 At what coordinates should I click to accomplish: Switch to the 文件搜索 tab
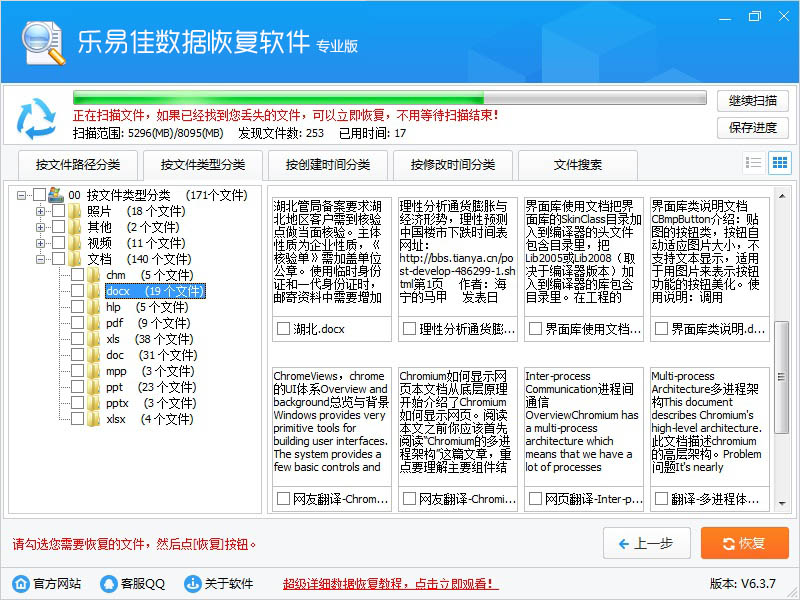point(578,165)
